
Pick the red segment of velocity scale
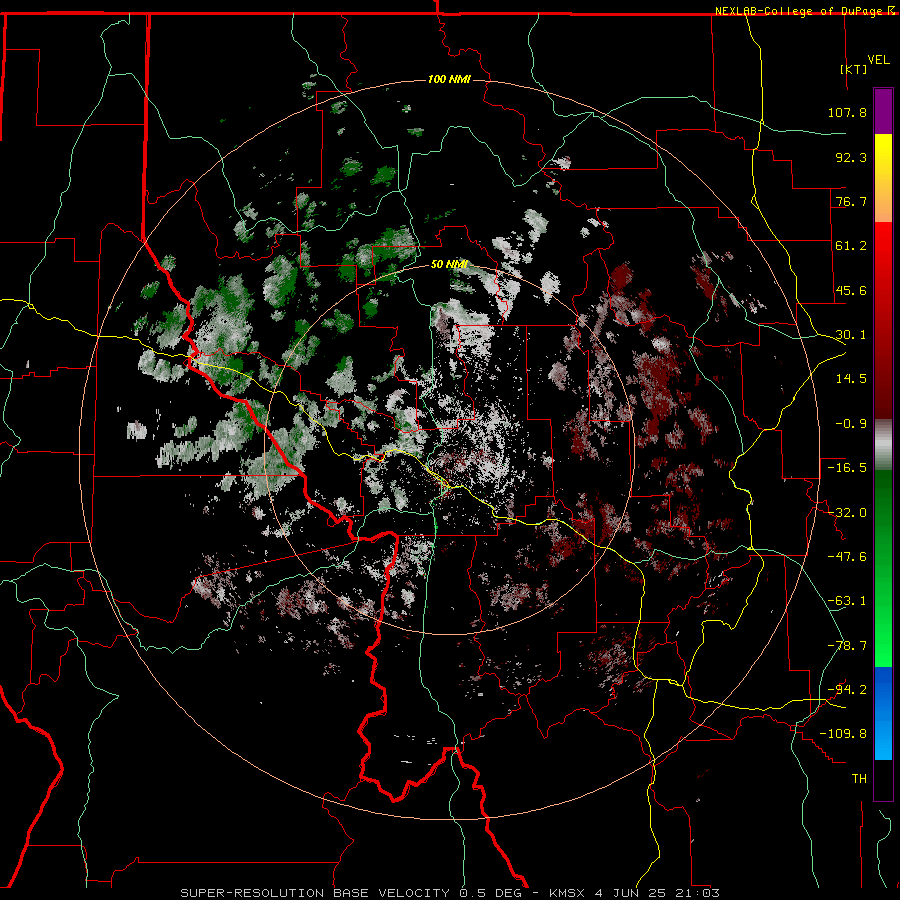(x=883, y=320)
